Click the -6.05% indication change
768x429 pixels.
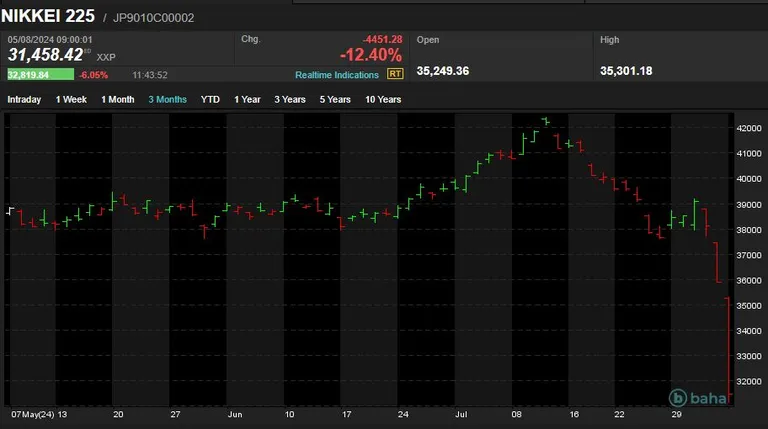[x=94, y=75]
